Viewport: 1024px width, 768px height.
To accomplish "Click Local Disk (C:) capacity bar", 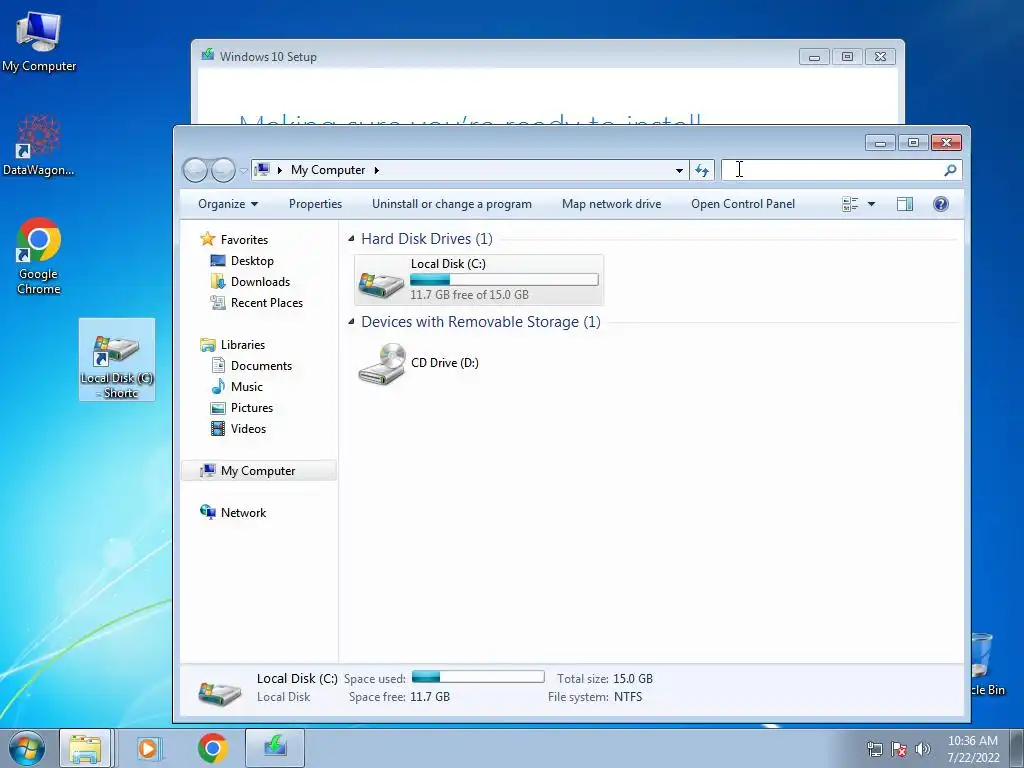I will [504, 280].
